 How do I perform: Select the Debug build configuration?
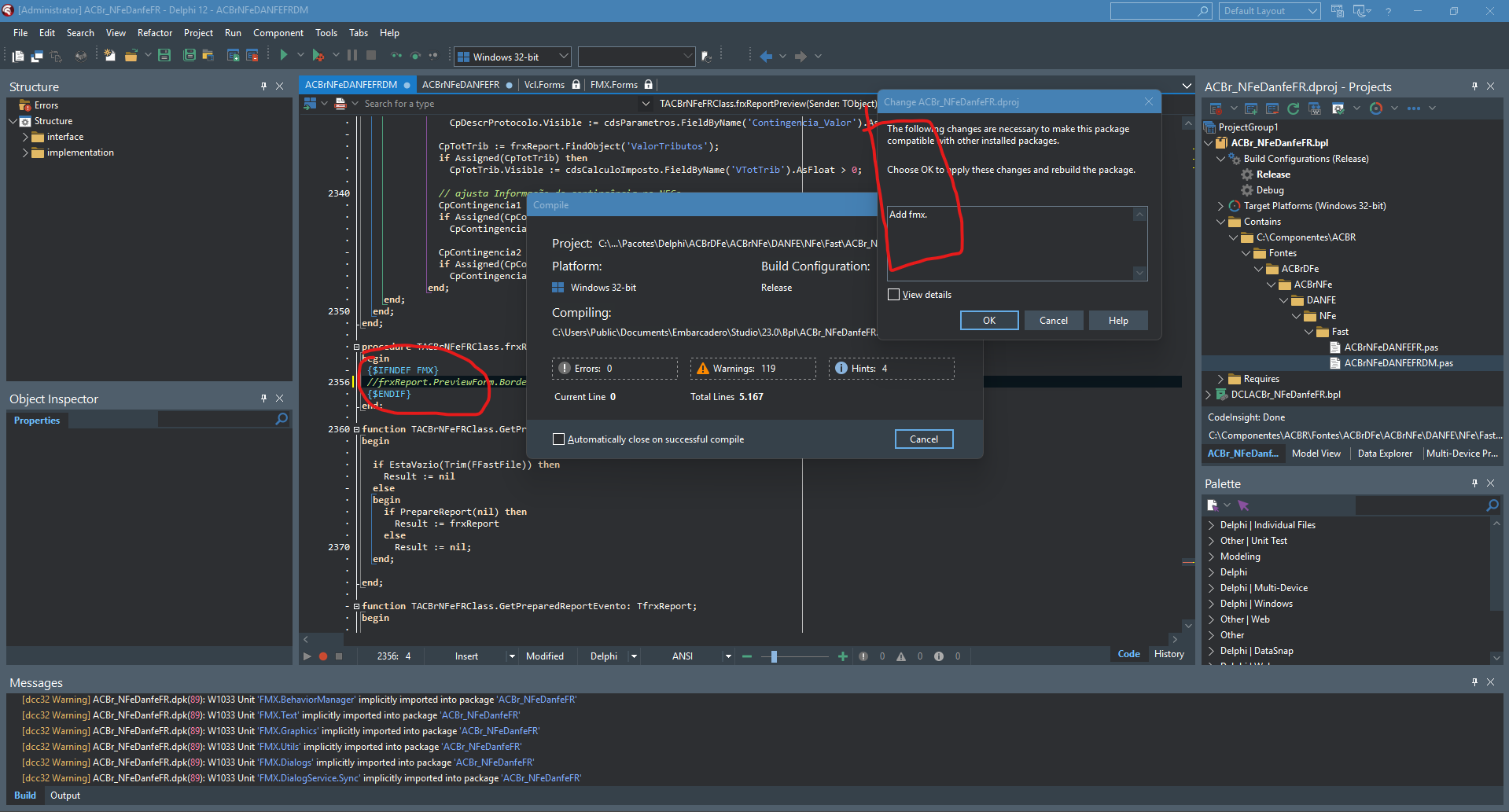point(1269,190)
